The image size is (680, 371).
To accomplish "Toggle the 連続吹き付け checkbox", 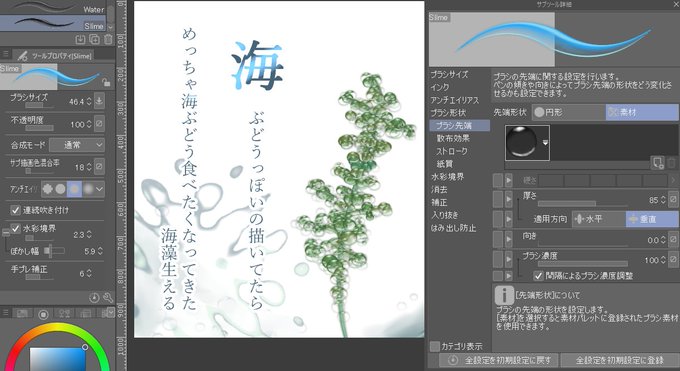I will click(x=16, y=210).
